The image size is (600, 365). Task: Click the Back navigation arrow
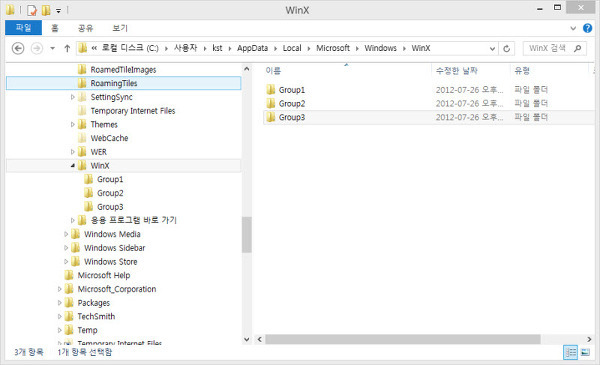18,48
